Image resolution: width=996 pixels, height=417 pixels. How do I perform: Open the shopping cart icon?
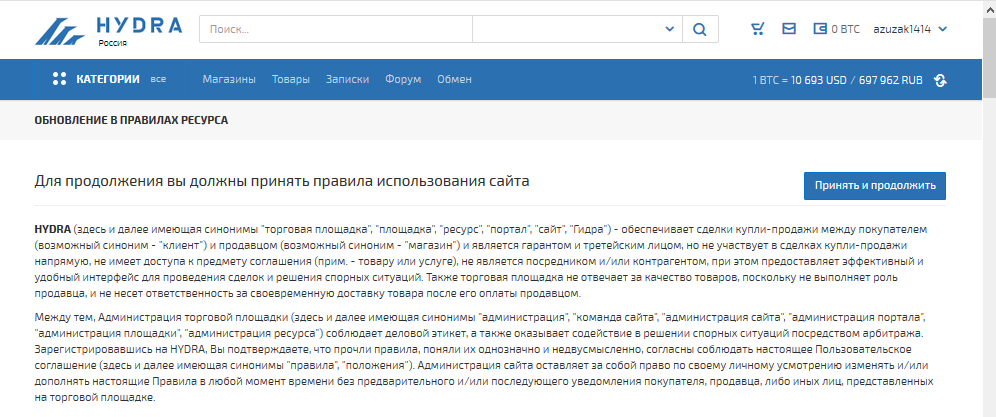pos(757,29)
